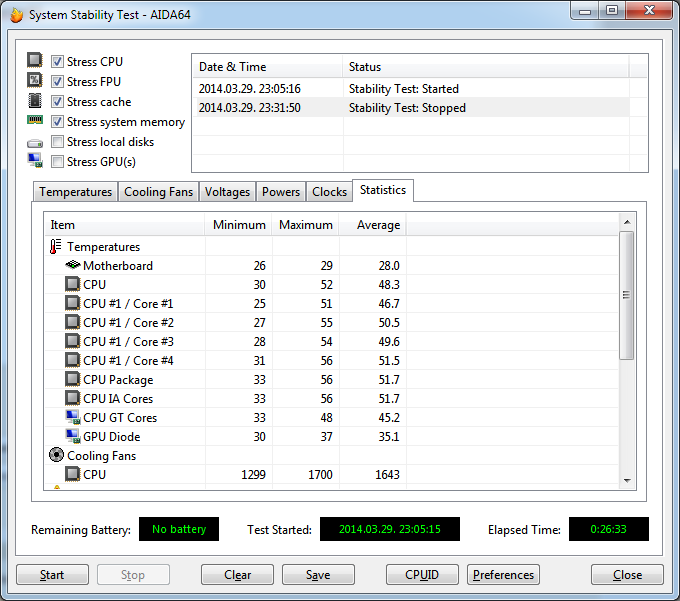Screen dimensions: 680x601
Task: Click the statistics list scrollbar thumb
Action: click(x=627, y=295)
